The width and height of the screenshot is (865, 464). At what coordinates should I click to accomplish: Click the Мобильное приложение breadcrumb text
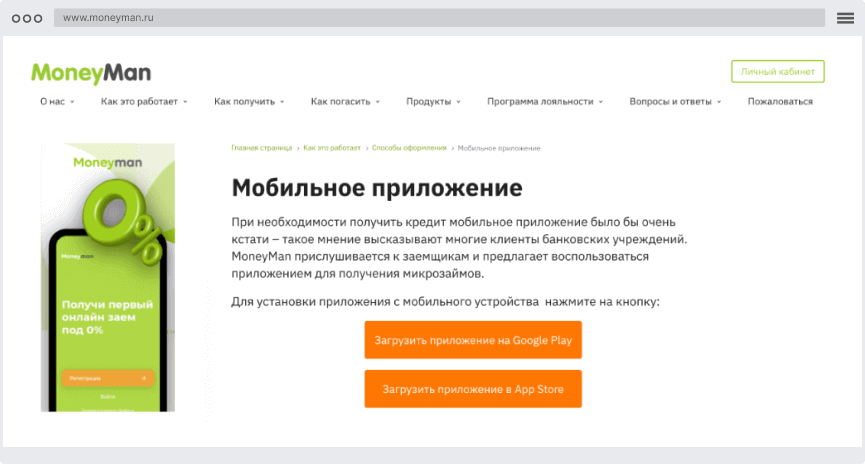[499, 148]
